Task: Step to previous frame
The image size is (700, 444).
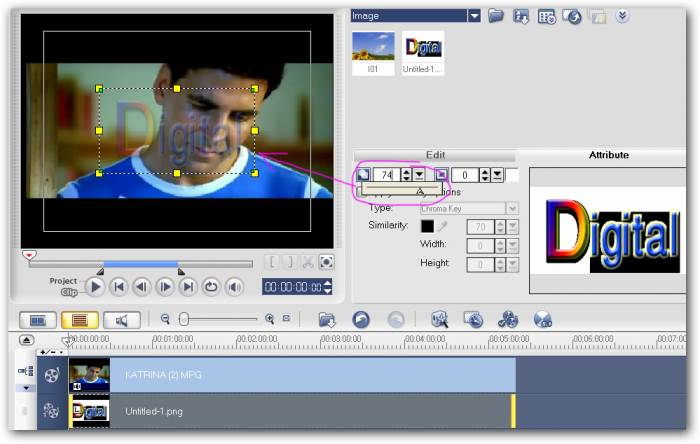Action: tap(142, 286)
